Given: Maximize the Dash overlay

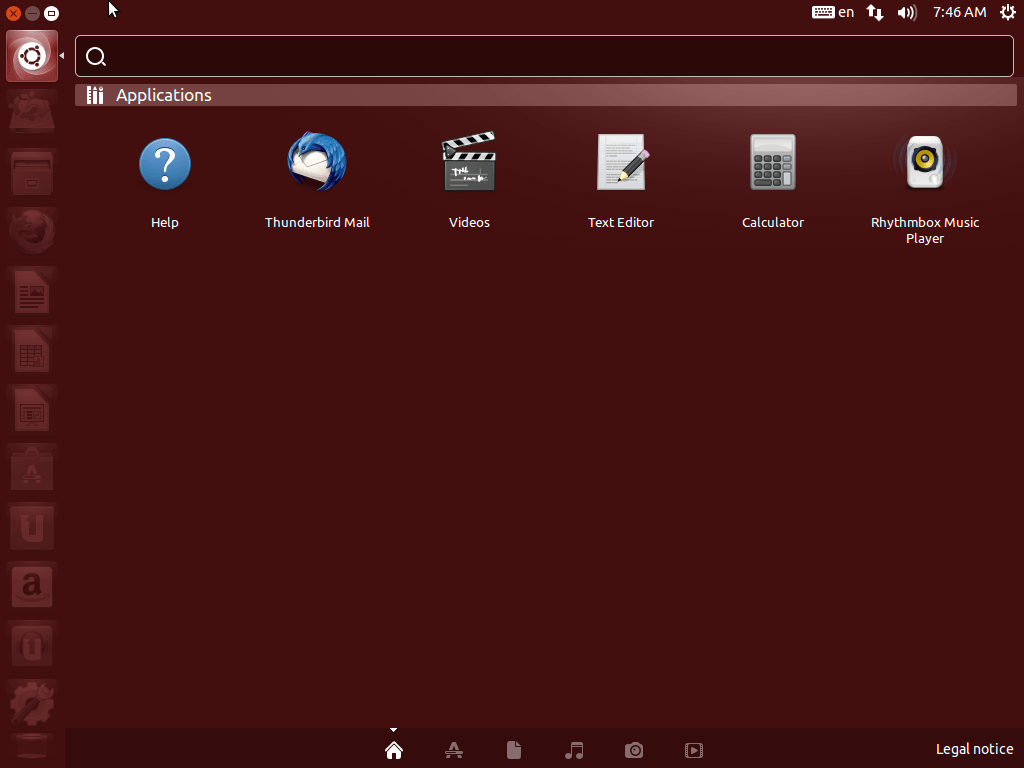Looking at the screenshot, I should coord(51,13).
